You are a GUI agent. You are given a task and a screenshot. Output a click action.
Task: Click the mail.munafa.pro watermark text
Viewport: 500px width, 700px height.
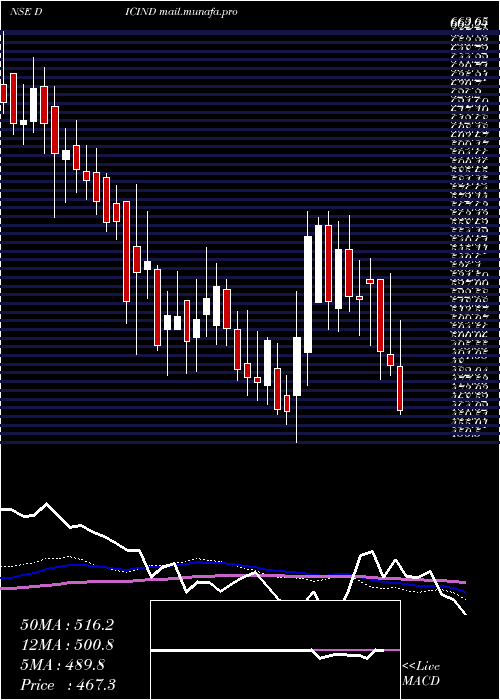tap(198, 12)
